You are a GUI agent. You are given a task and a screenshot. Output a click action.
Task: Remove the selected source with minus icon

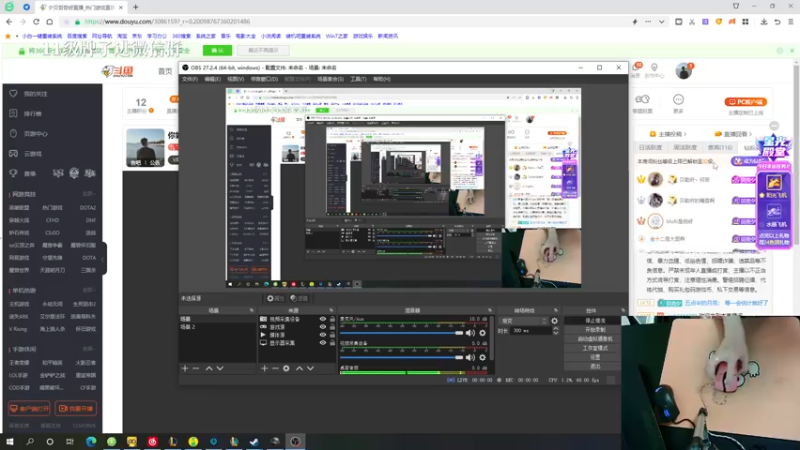pyautogui.click(x=275, y=368)
